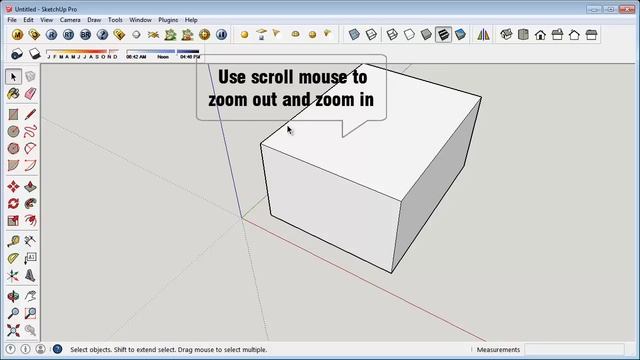640x360 pixels.
Task: Toggle Show/Hide Shadows
Action: click(x=35, y=54)
